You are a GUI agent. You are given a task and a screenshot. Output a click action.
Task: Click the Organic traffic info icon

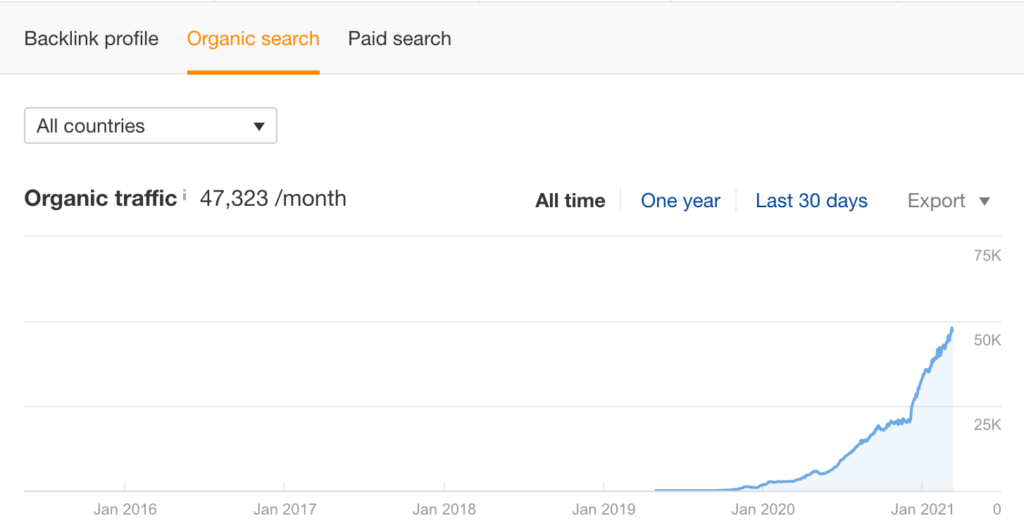[x=185, y=197]
